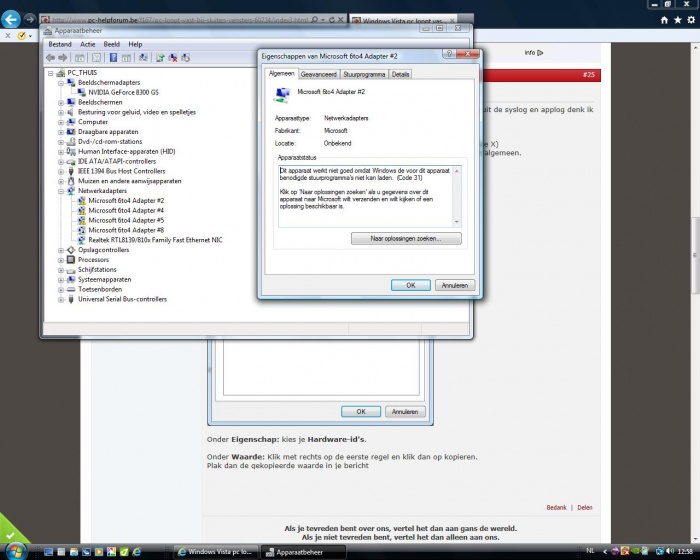The image size is (700, 560).
Task: Expand the Beeldschermen category
Action: [61, 102]
